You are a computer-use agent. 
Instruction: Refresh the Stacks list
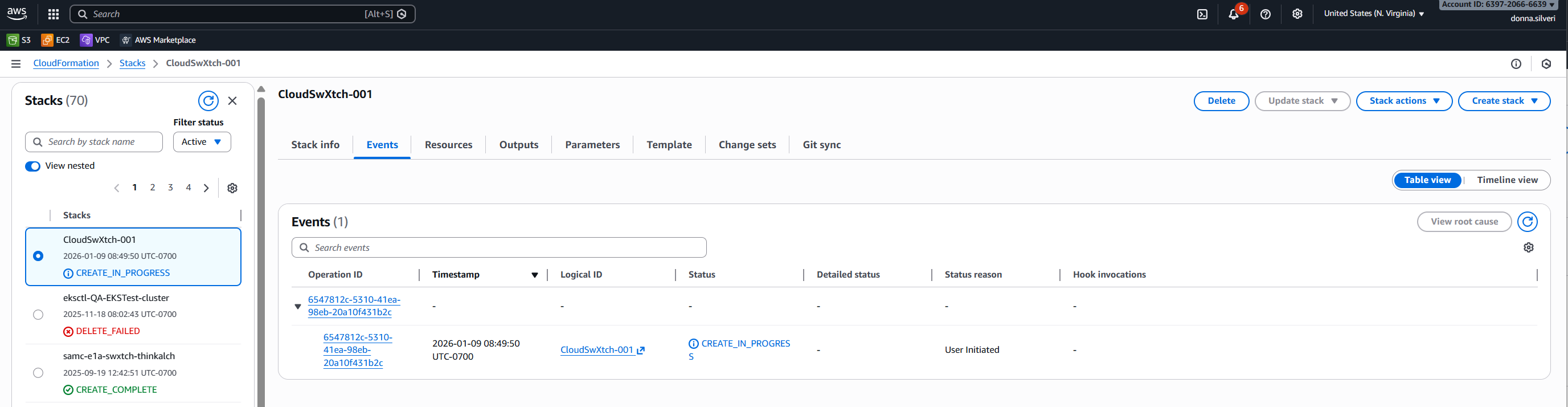point(208,100)
